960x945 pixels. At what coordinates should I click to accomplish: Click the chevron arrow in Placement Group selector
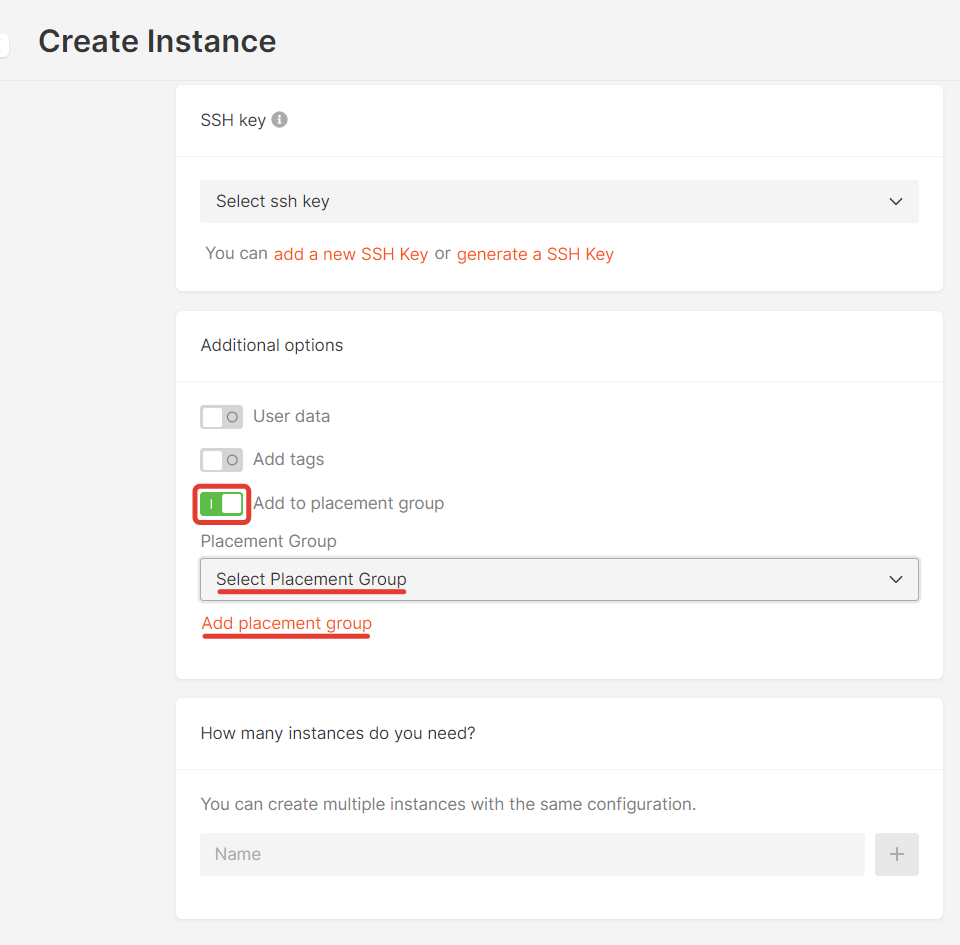click(896, 579)
